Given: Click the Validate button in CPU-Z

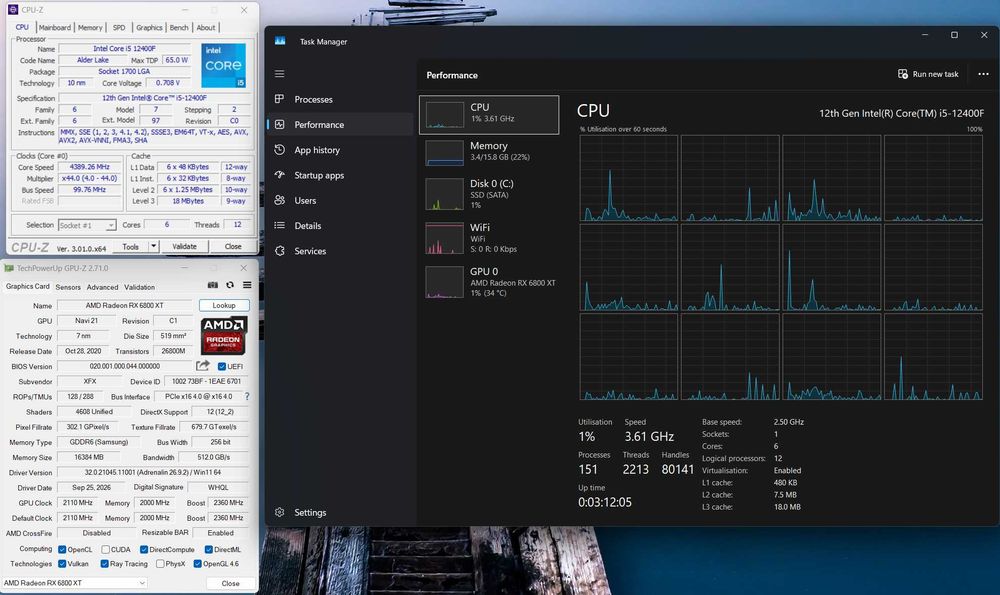Looking at the screenshot, I should click(184, 246).
